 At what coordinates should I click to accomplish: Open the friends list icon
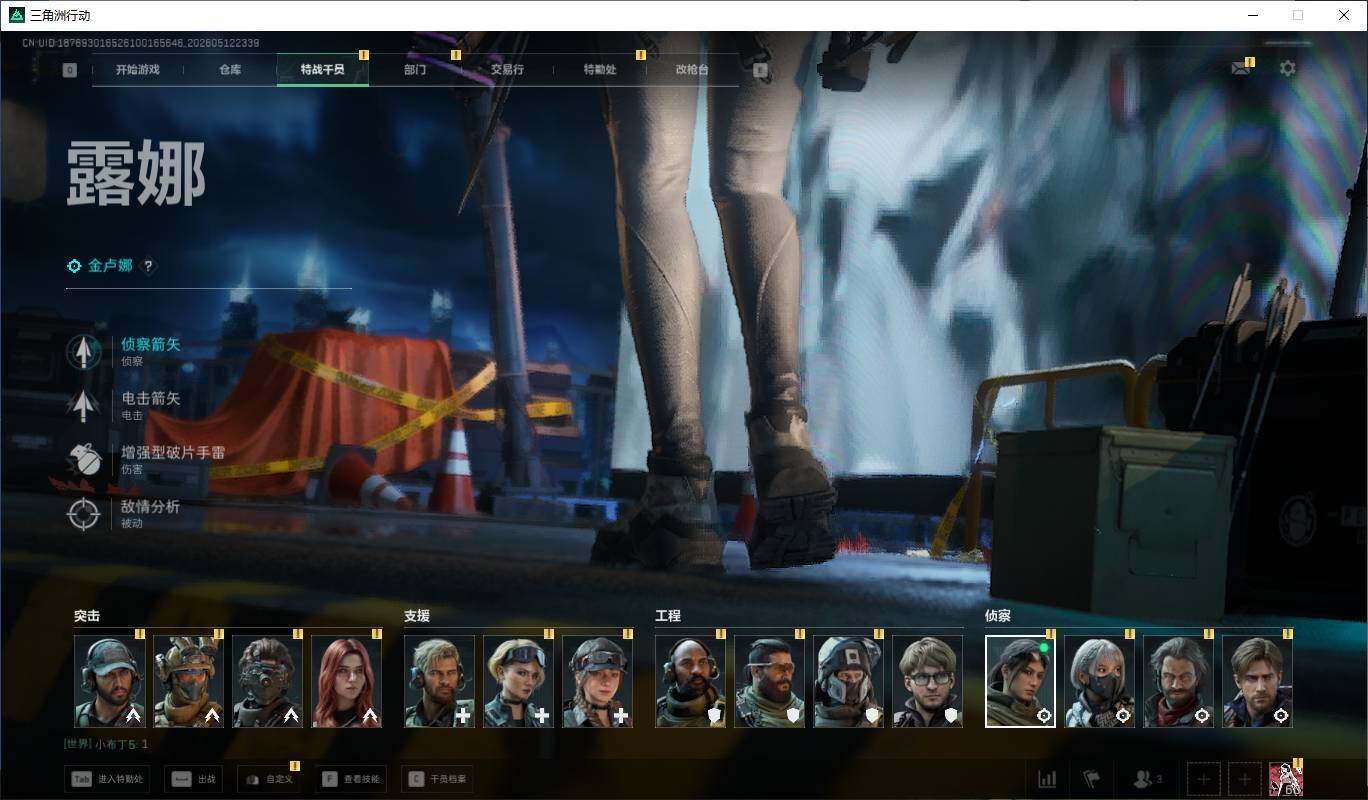tap(1146, 779)
